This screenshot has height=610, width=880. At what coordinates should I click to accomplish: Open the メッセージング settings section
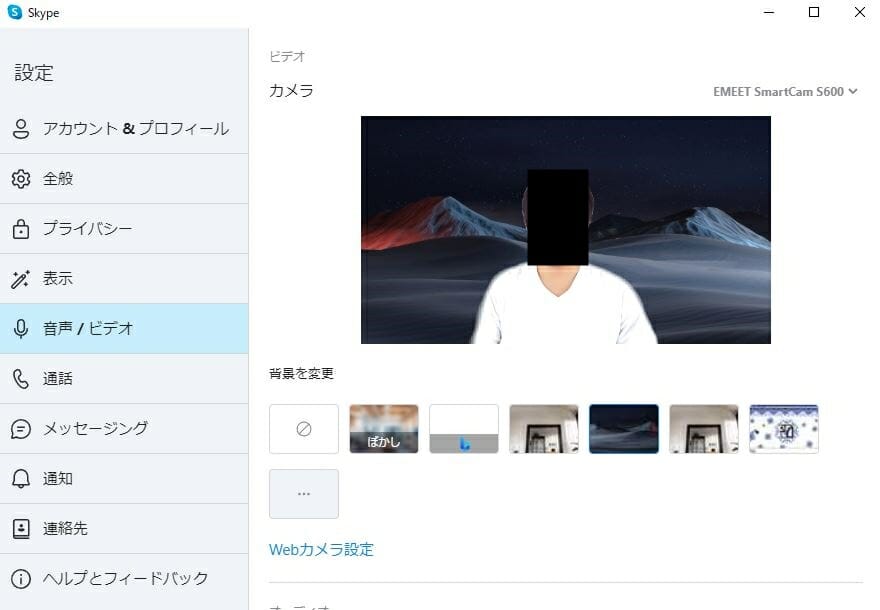(95, 429)
